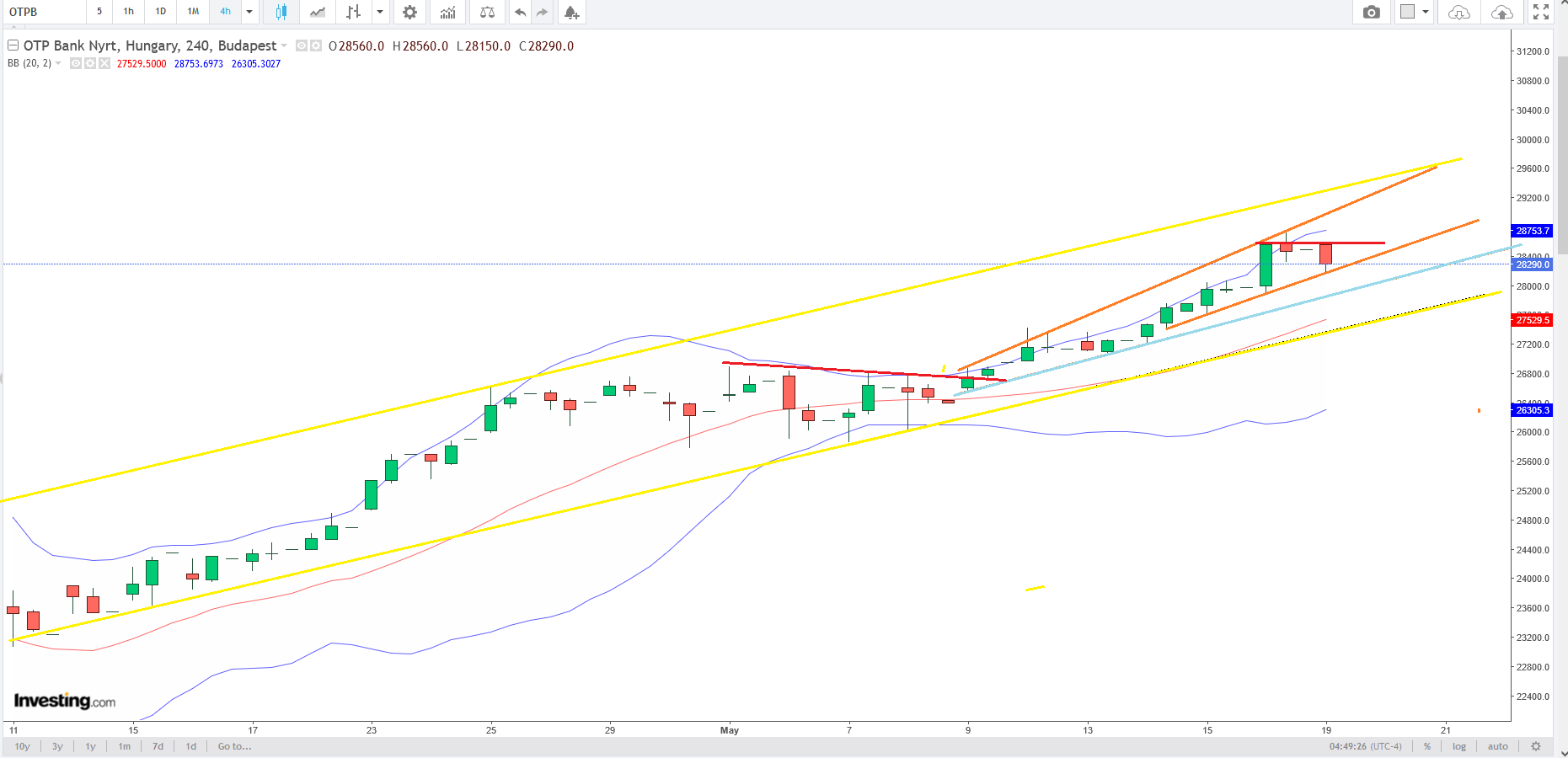Viewport: 1568px width, 758px height.
Task: Load chart layout via cloud download icon
Action: (1458, 12)
